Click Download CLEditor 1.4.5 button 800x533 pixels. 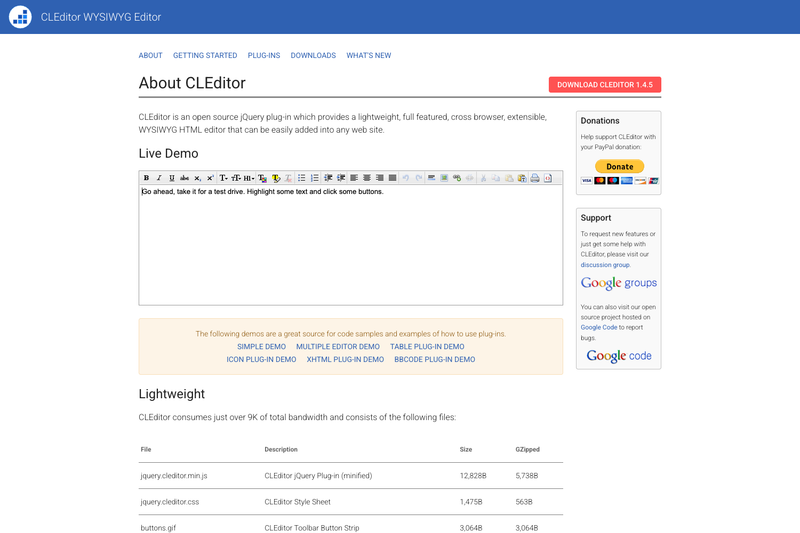[x=605, y=85]
